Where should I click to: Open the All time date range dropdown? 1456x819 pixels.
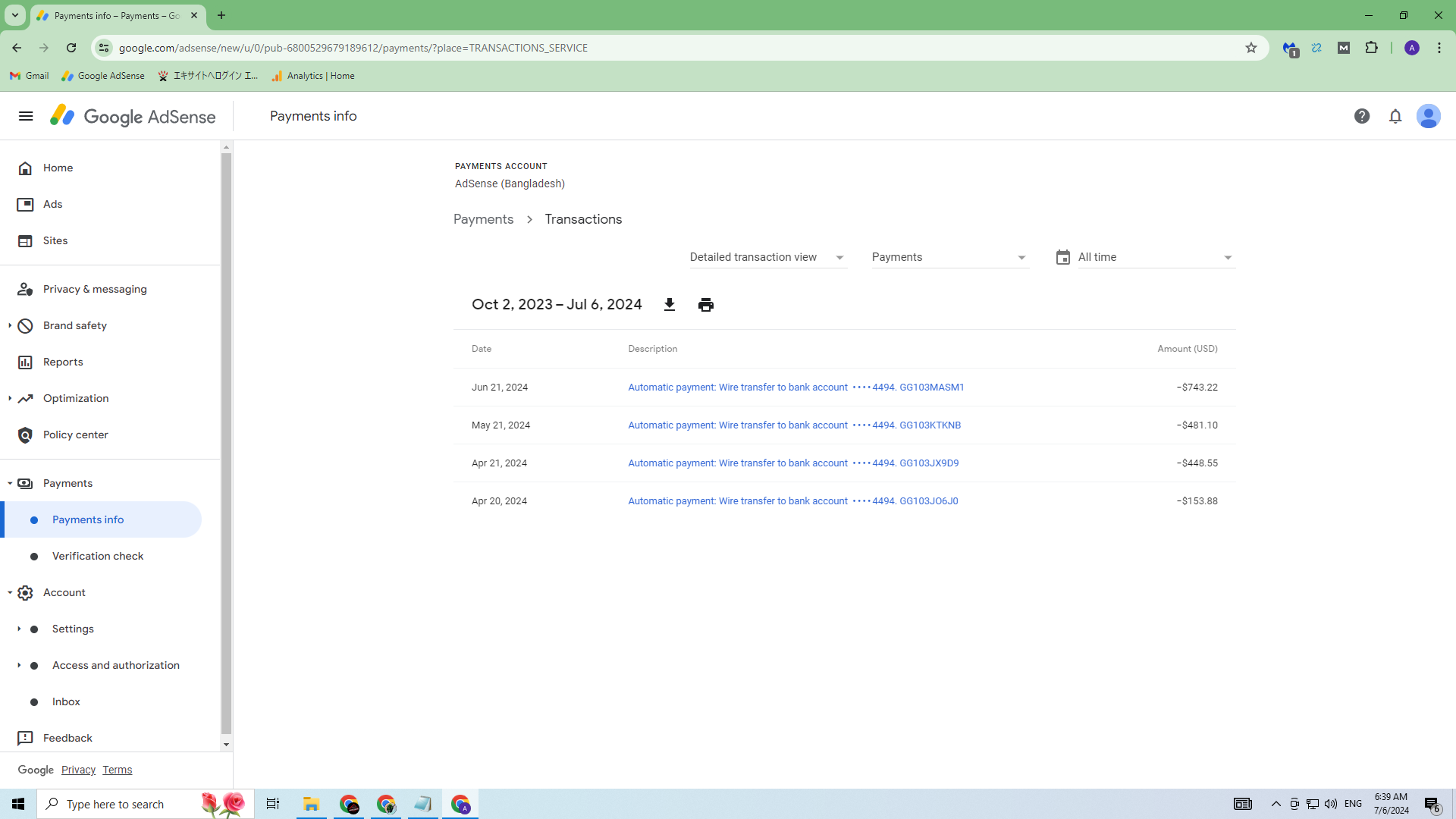point(1155,258)
